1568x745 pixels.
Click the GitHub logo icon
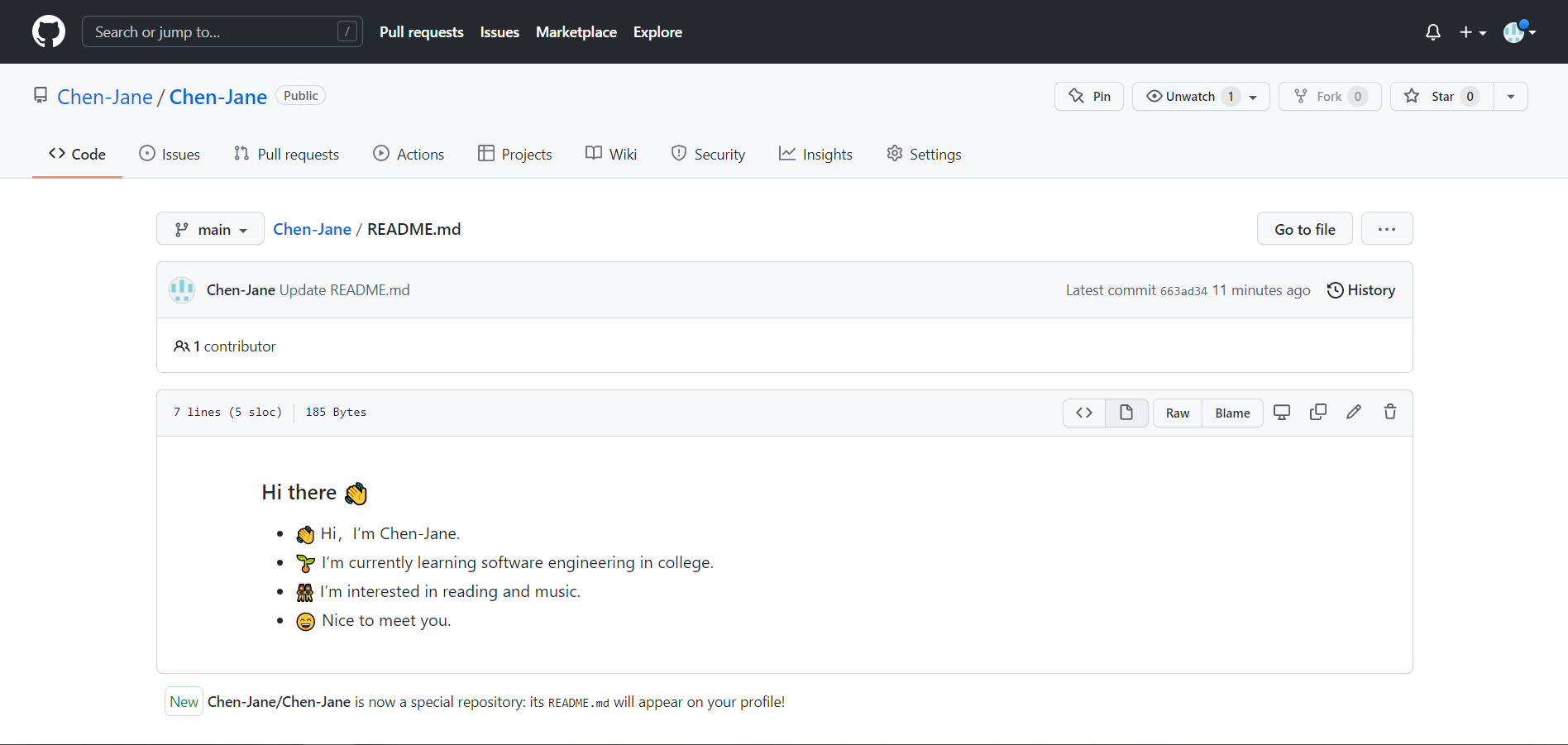(x=49, y=32)
